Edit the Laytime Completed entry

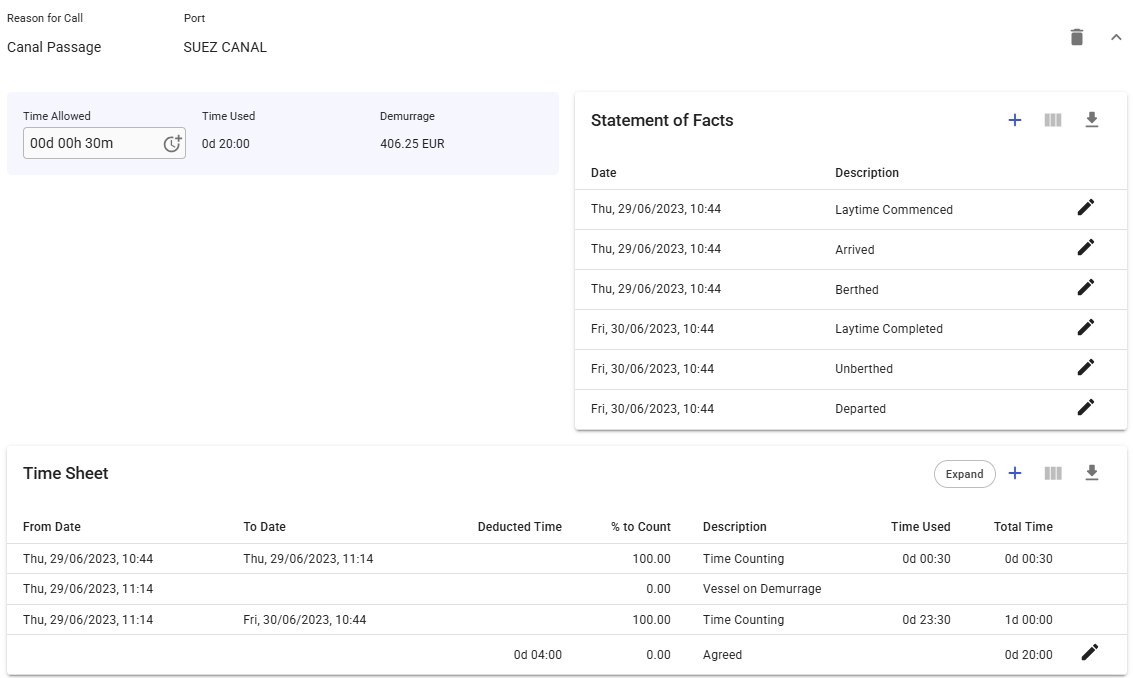click(1086, 327)
